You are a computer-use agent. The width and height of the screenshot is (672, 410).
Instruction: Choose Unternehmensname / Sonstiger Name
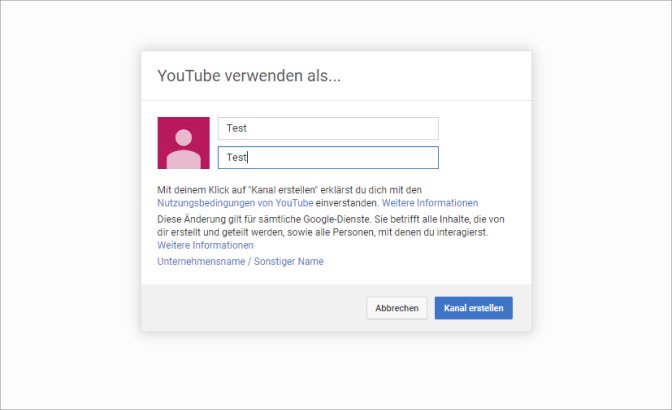click(x=240, y=261)
